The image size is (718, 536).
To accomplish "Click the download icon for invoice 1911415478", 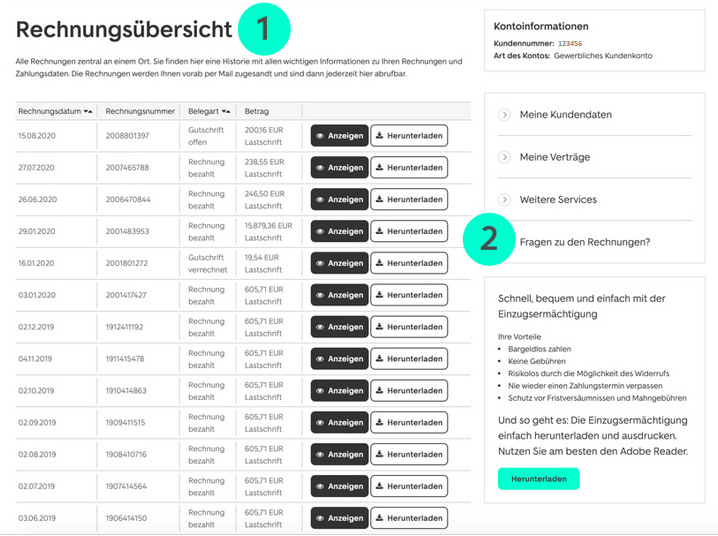I will click(x=380, y=359).
